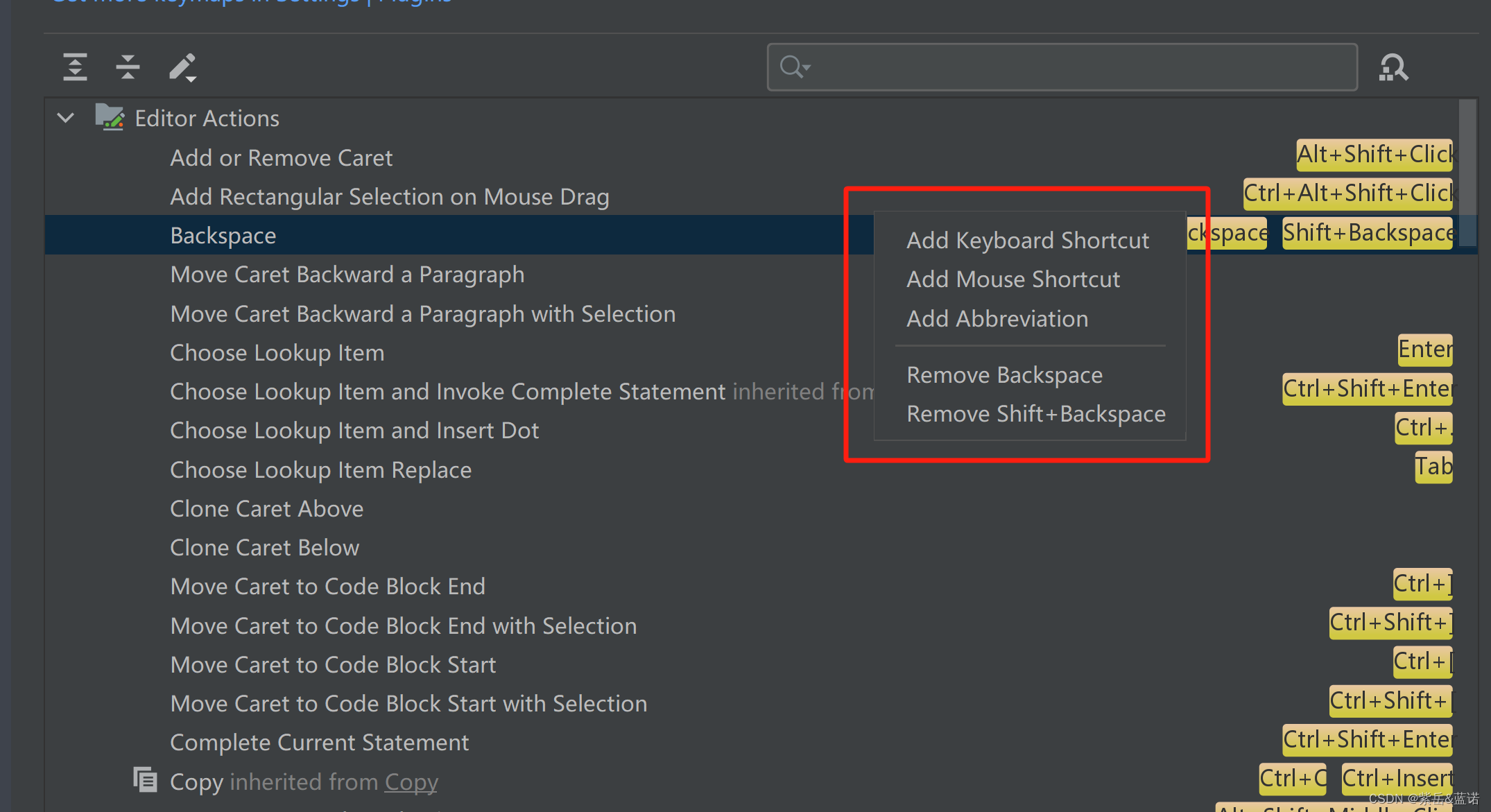Select Add Abbreviation in the popup menu

[997, 319]
